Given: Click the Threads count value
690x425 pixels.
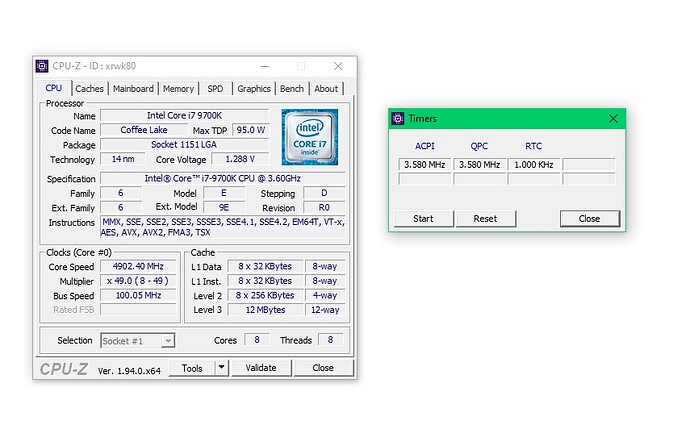Looking at the screenshot, I should coord(330,340).
